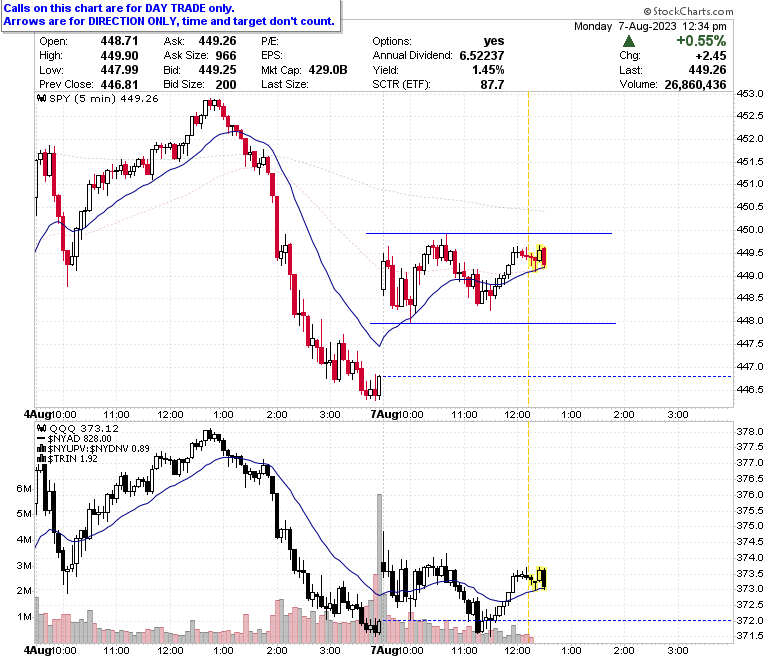Click the Ask value 449.26
The height and width of the screenshot is (659, 780).
point(217,41)
